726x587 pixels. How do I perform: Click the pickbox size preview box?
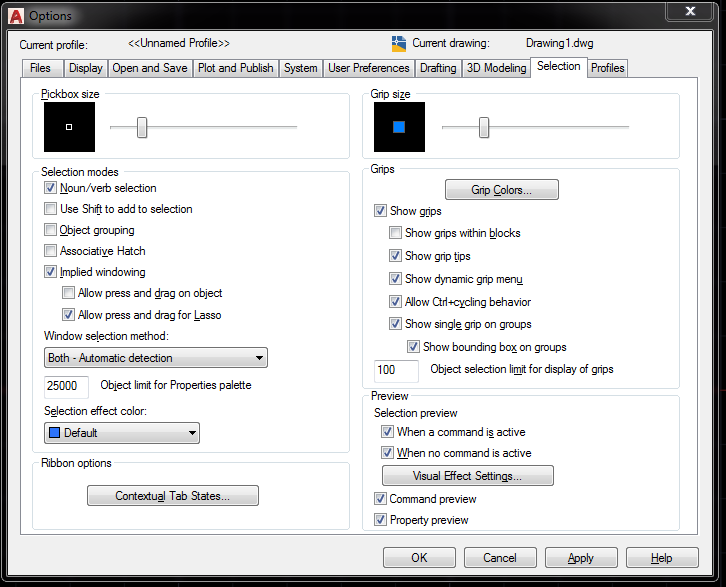click(69, 127)
